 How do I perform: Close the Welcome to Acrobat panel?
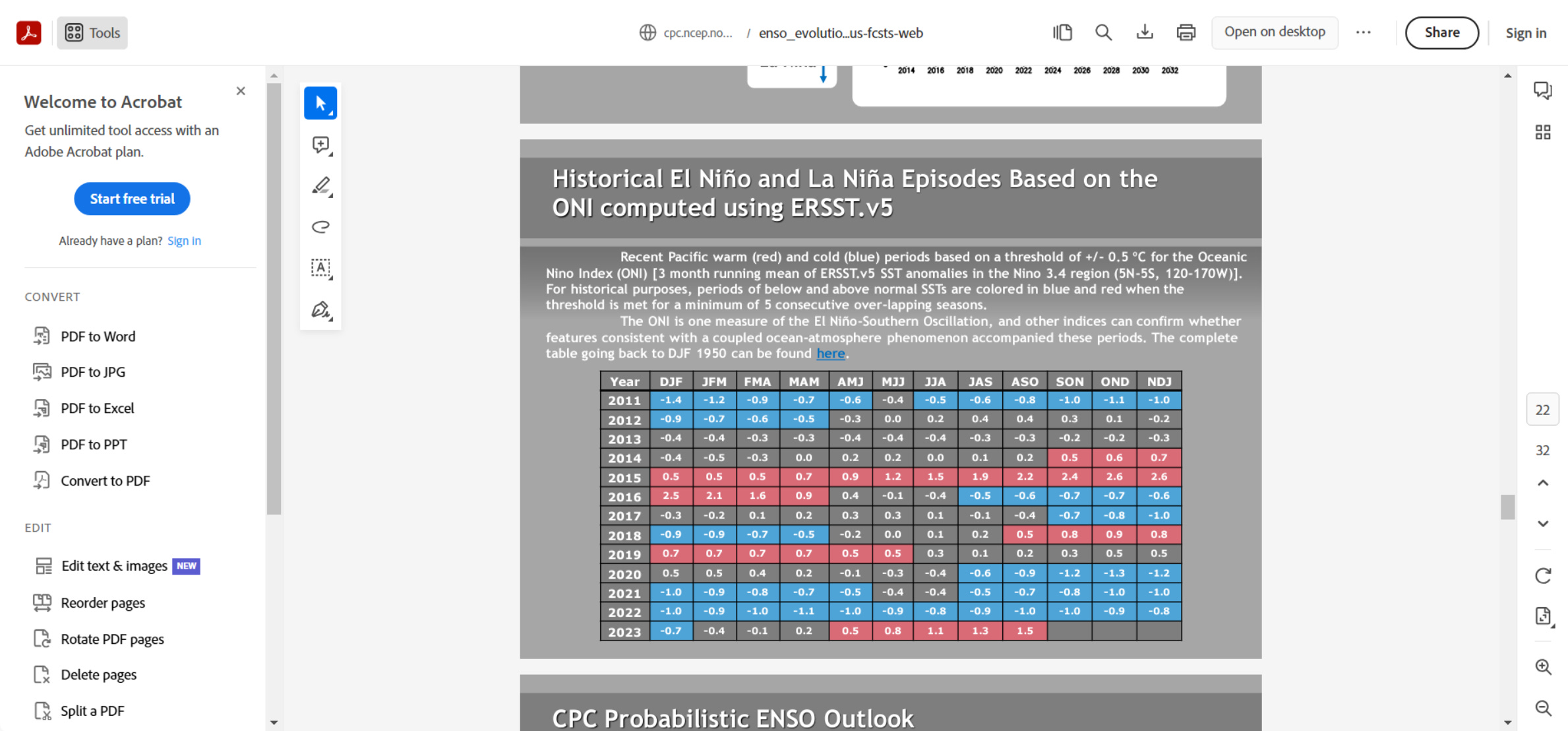pos(241,91)
